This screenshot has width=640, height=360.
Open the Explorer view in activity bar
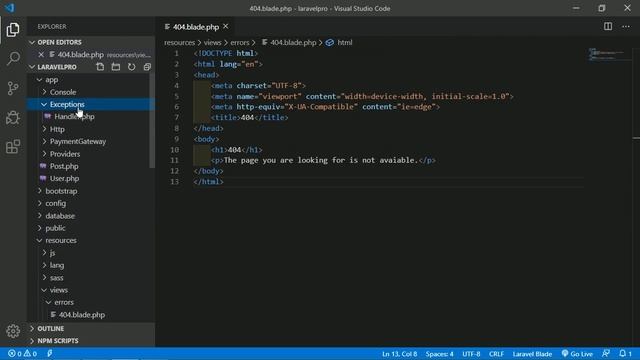click(x=13, y=30)
